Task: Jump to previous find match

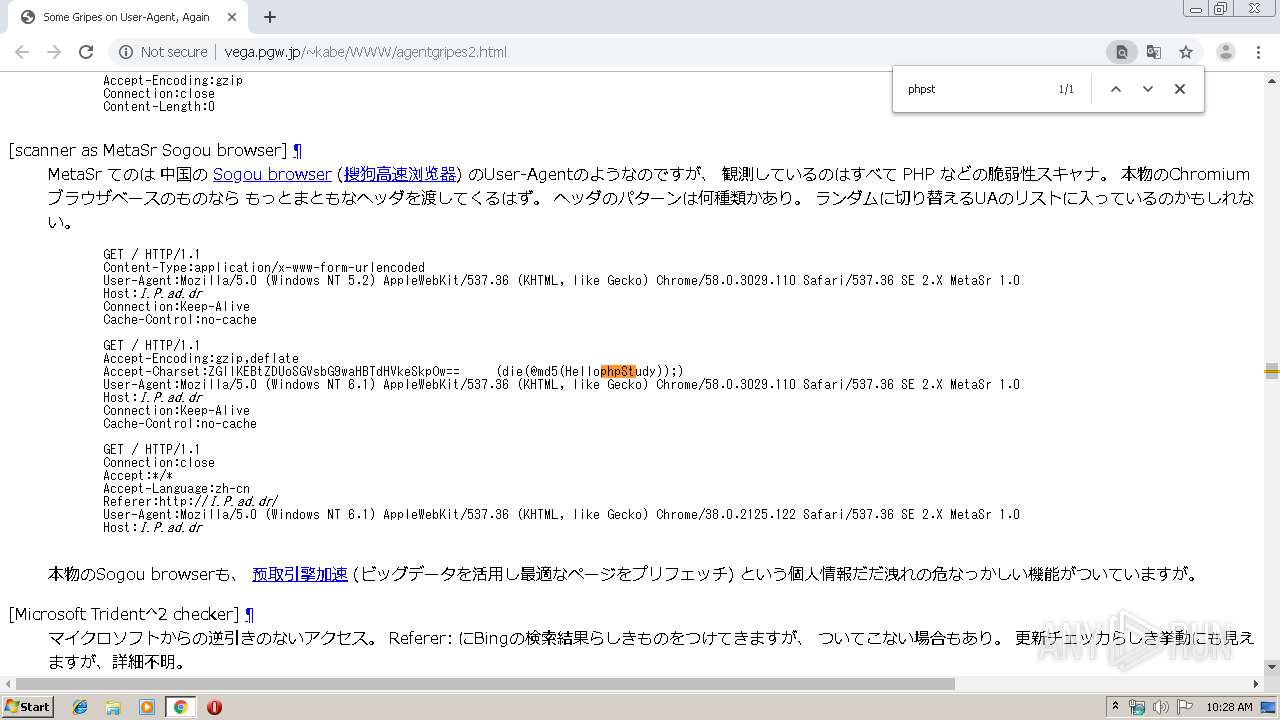Action: click(x=1116, y=89)
